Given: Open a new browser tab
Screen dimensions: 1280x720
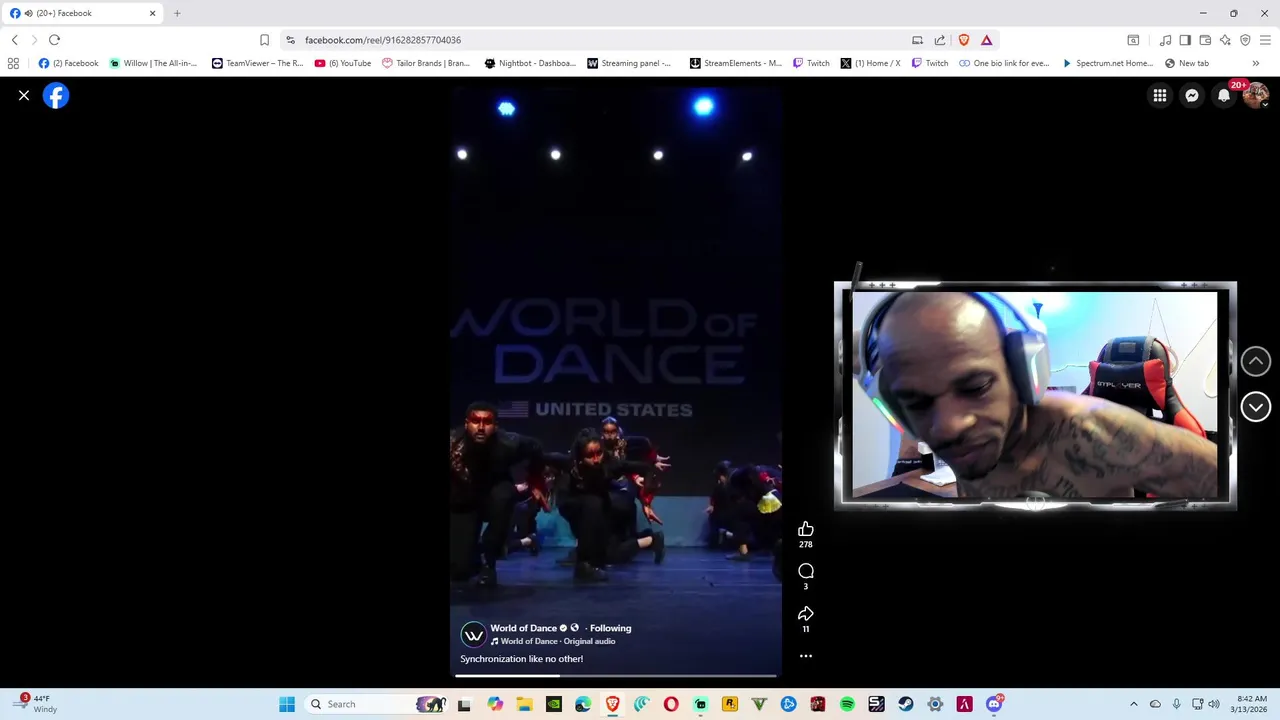Looking at the screenshot, I should [x=177, y=13].
